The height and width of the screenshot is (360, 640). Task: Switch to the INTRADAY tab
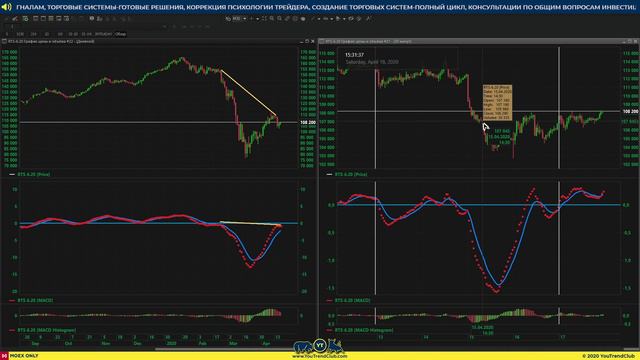[103, 34]
